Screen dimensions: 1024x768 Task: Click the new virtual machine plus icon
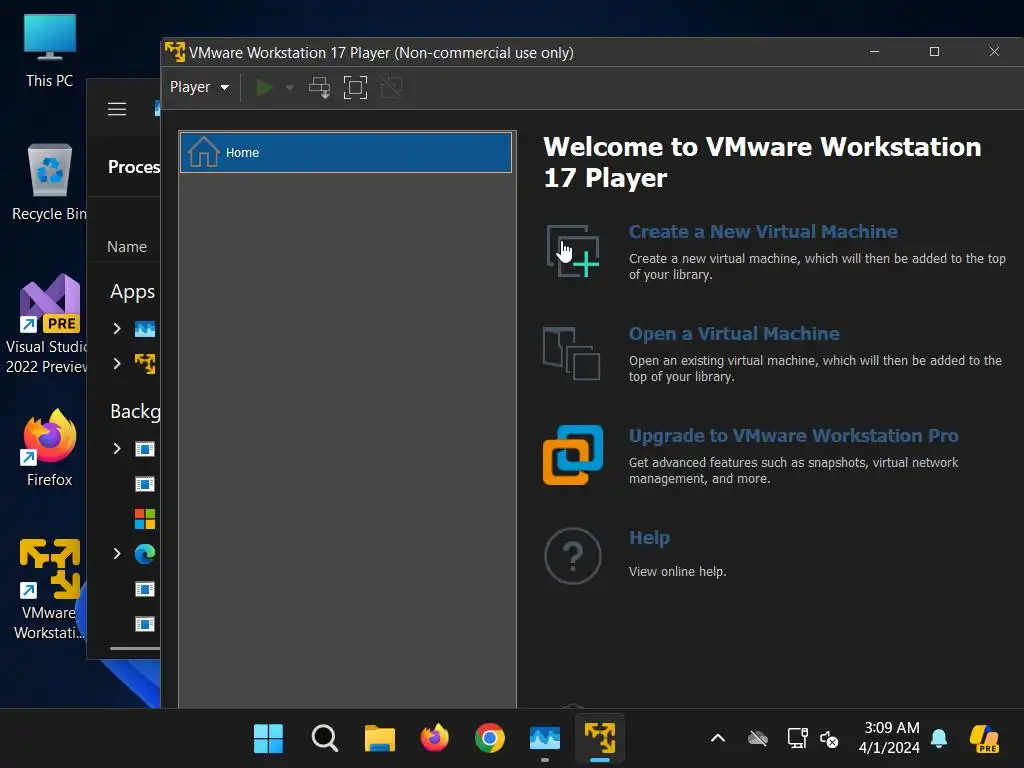(x=573, y=251)
